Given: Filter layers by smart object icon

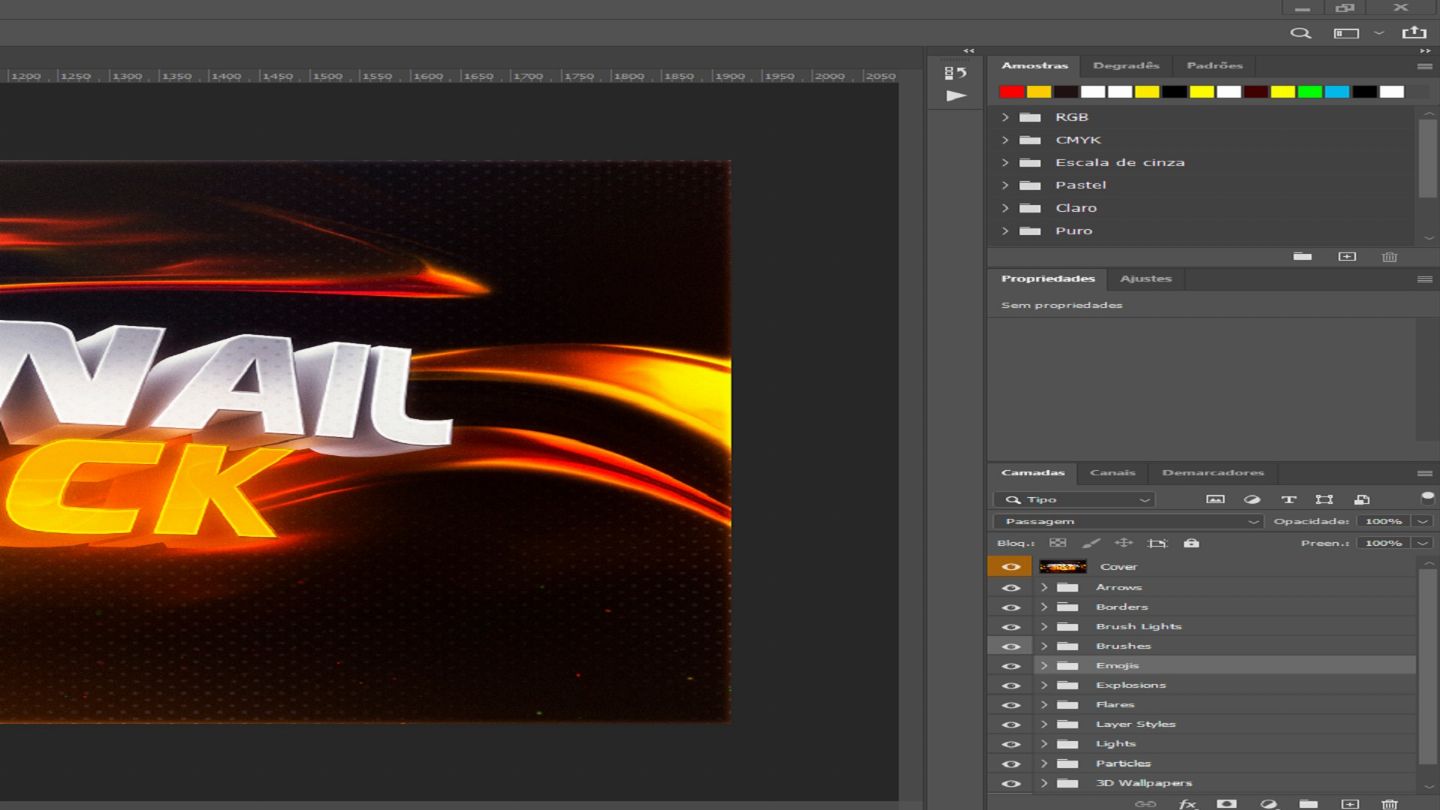Looking at the screenshot, I should (x=1361, y=499).
